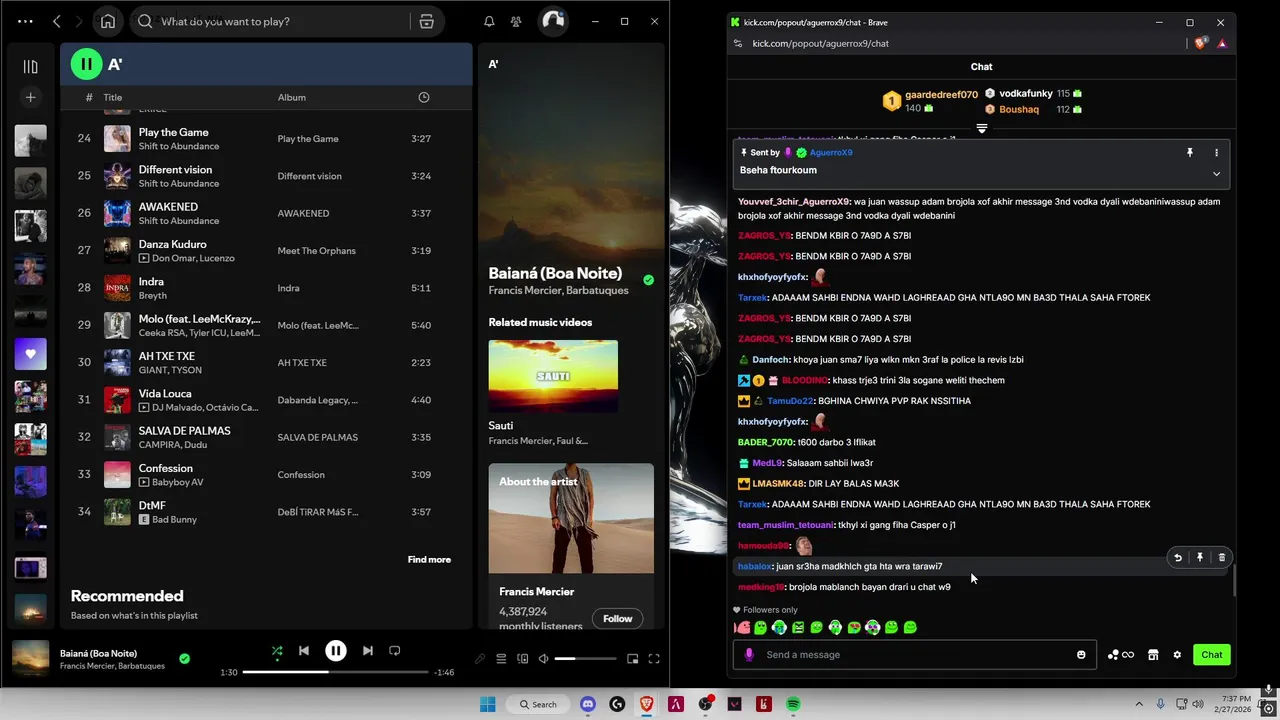Click the create playlist plus icon

coord(31,97)
